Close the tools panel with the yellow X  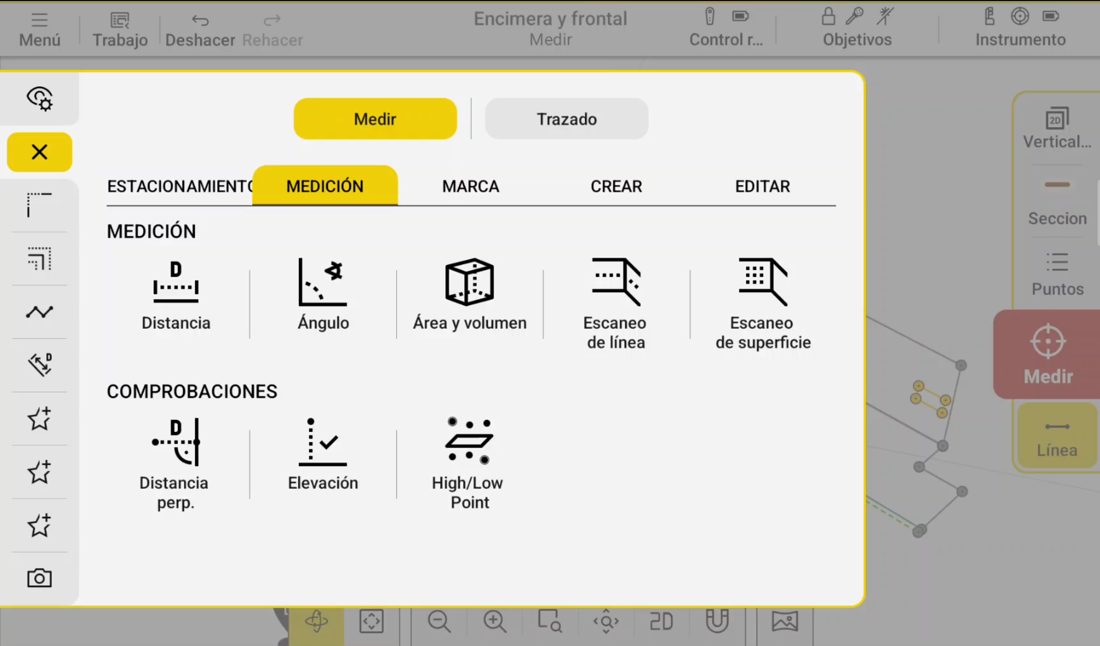[x=39, y=152]
